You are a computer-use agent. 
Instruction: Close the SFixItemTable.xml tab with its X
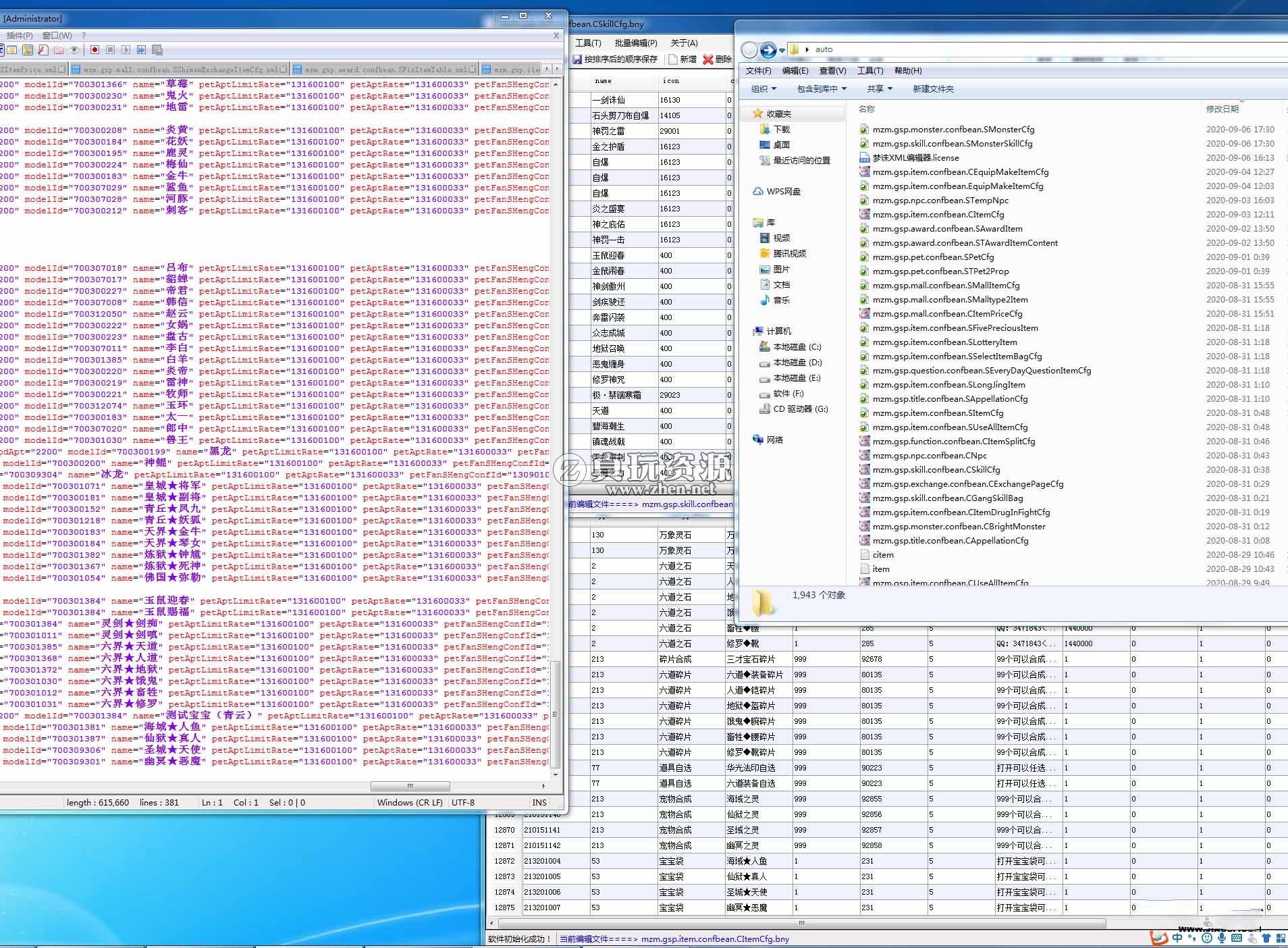tap(473, 69)
